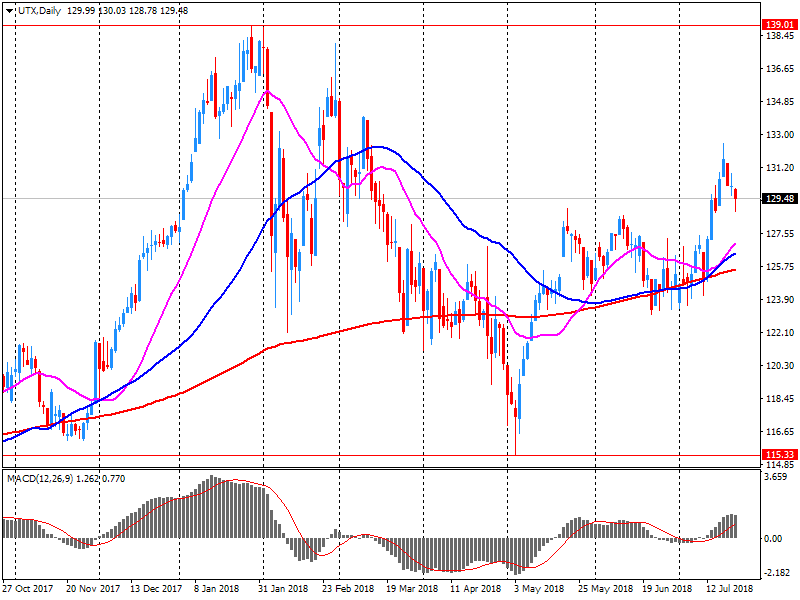Viewport: 800px width, 600px height.
Task: Click the 116.65 price scale value
Action: click(780, 432)
